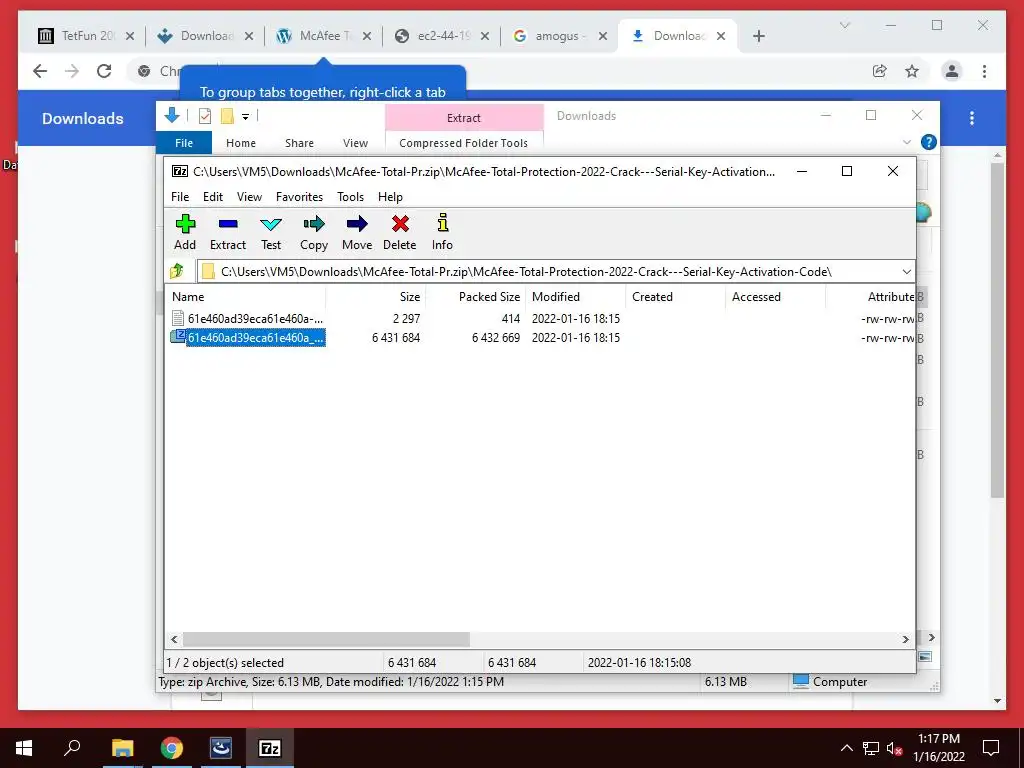Screen dimensions: 1024x768
Task: Sort files by the Modified column
Action: (x=575, y=296)
